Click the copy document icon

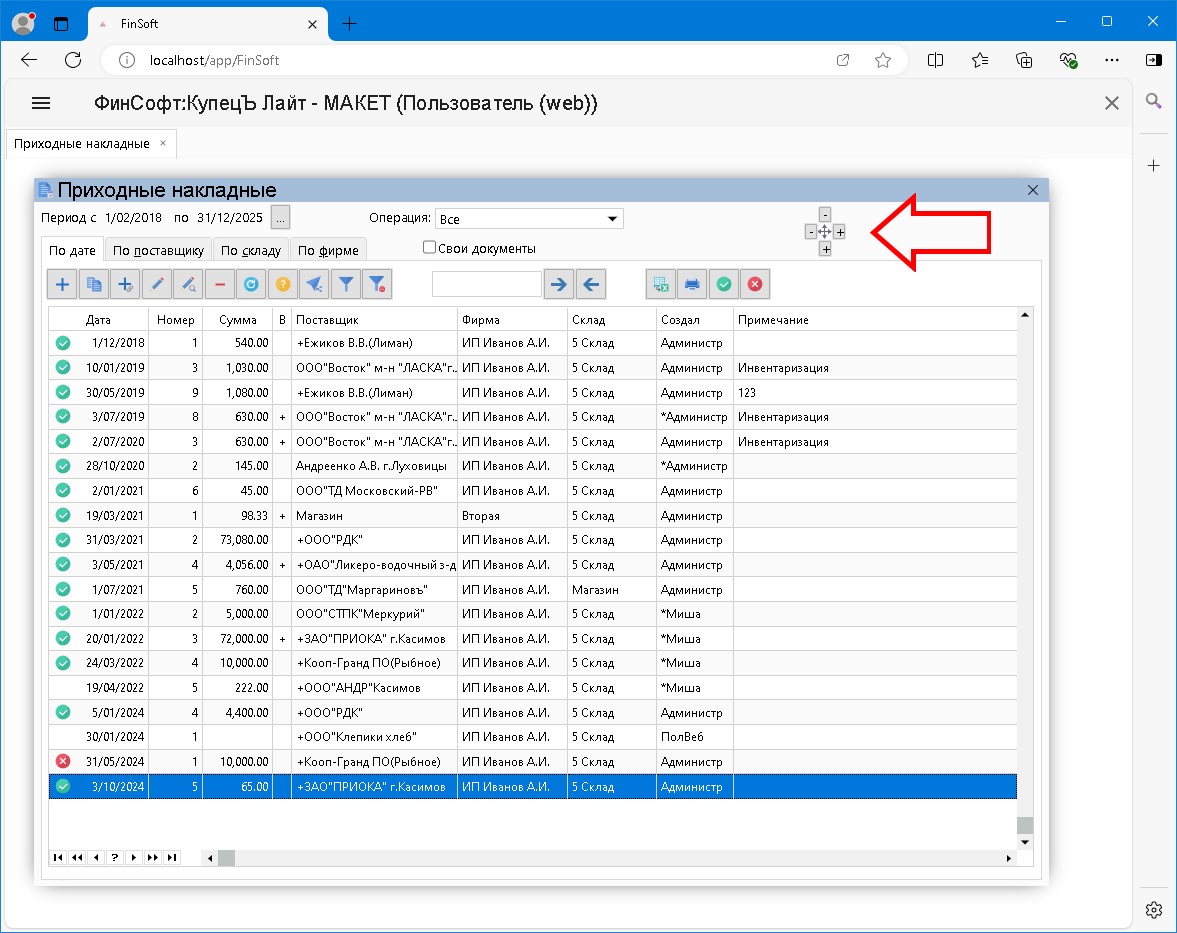[x=94, y=285]
